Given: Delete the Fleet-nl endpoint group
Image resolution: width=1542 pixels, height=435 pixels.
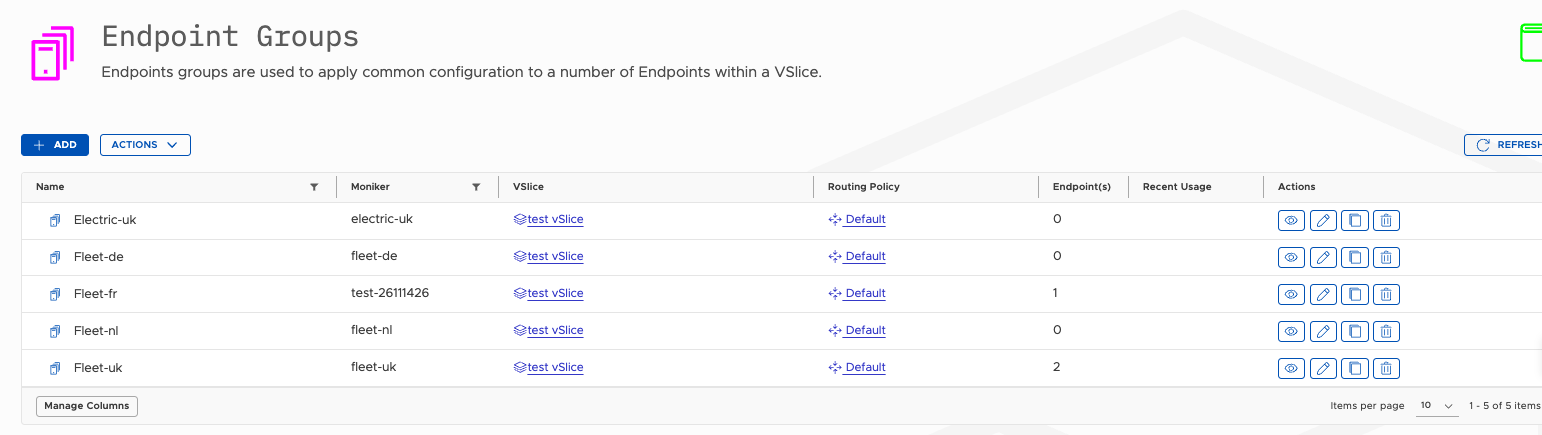Looking at the screenshot, I should pos(1385,332).
